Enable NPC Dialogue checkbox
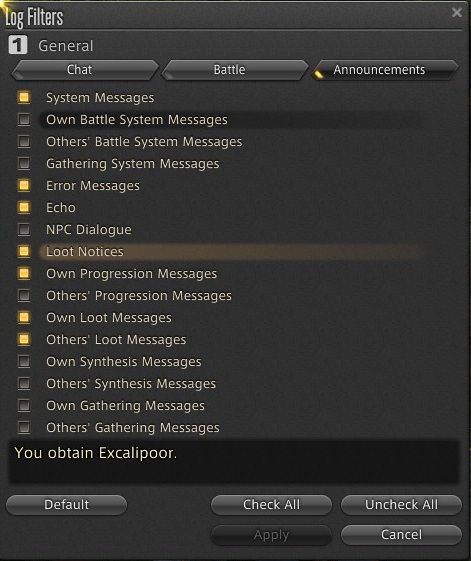The image size is (471, 561). tap(24, 229)
